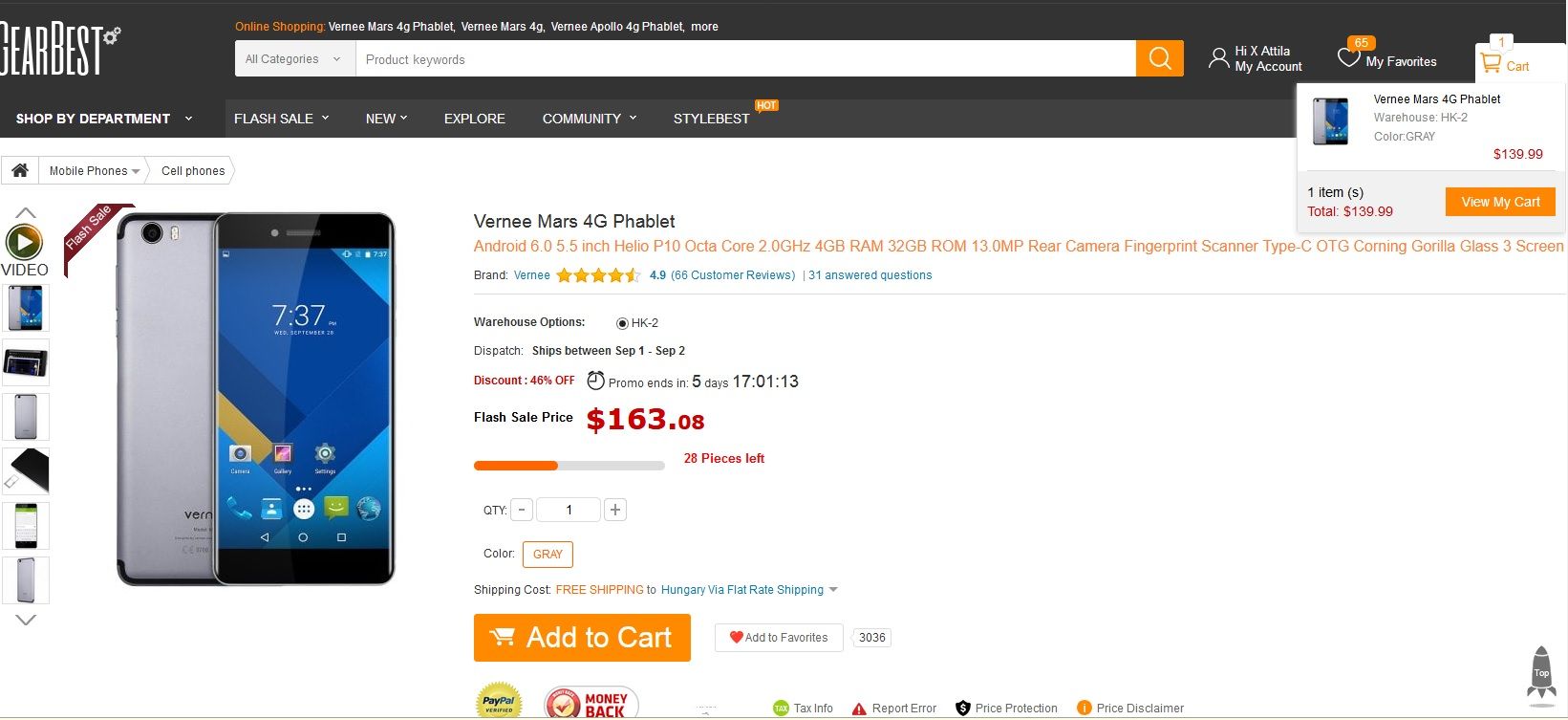Play the product VIDEO icon
1568x720 pixels.
24,243
